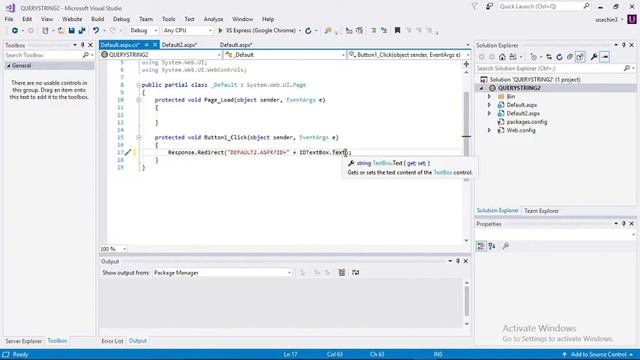Click the Alphabetical sort icon in Properties
640x360 pixels.
tap(492, 246)
